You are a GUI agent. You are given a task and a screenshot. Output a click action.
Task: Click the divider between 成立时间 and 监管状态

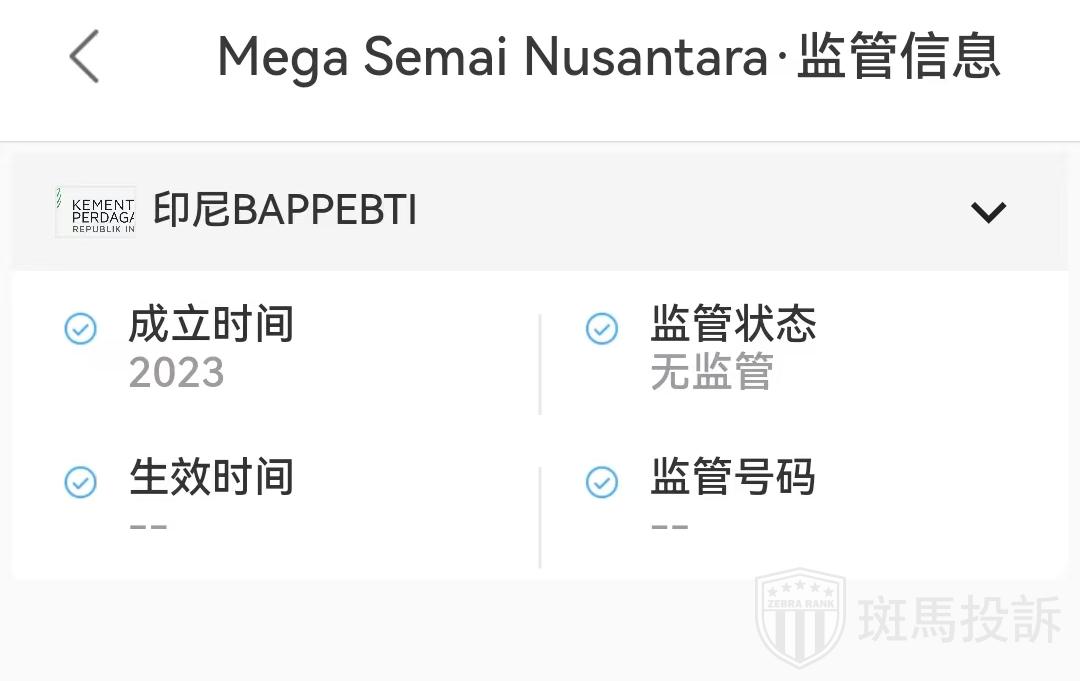click(540, 364)
